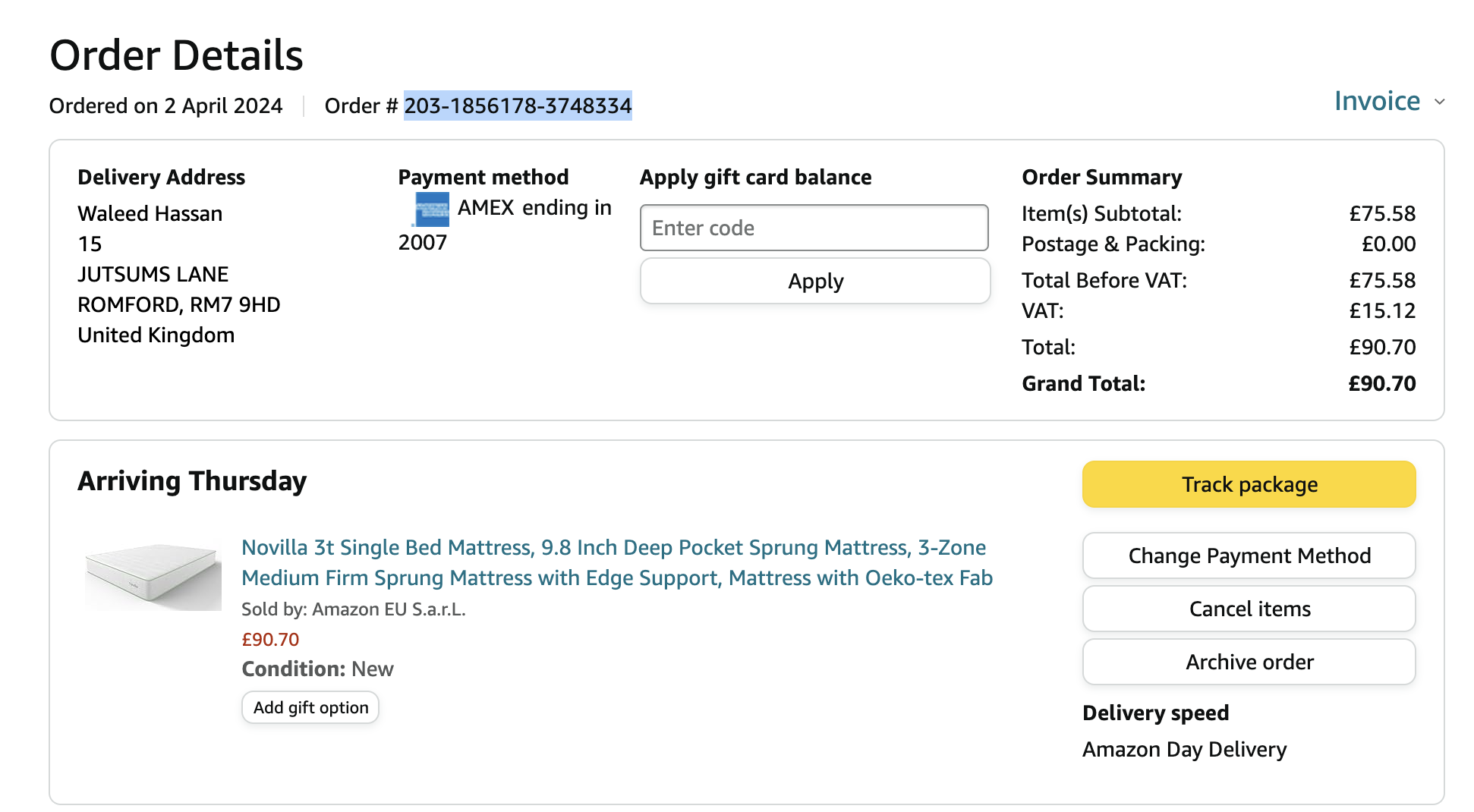This screenshot has height=812, width=1474.
Task: Click the Arriving Thursday heading
Action: (x=192, y=481)
